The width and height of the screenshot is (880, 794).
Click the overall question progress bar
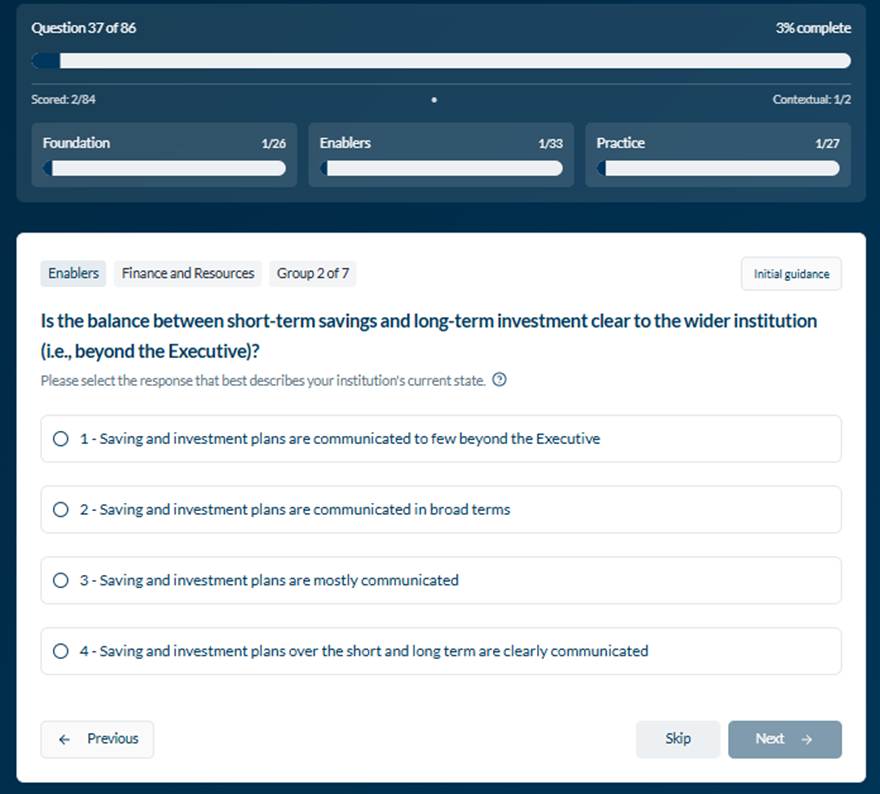[x=441, y=61]
